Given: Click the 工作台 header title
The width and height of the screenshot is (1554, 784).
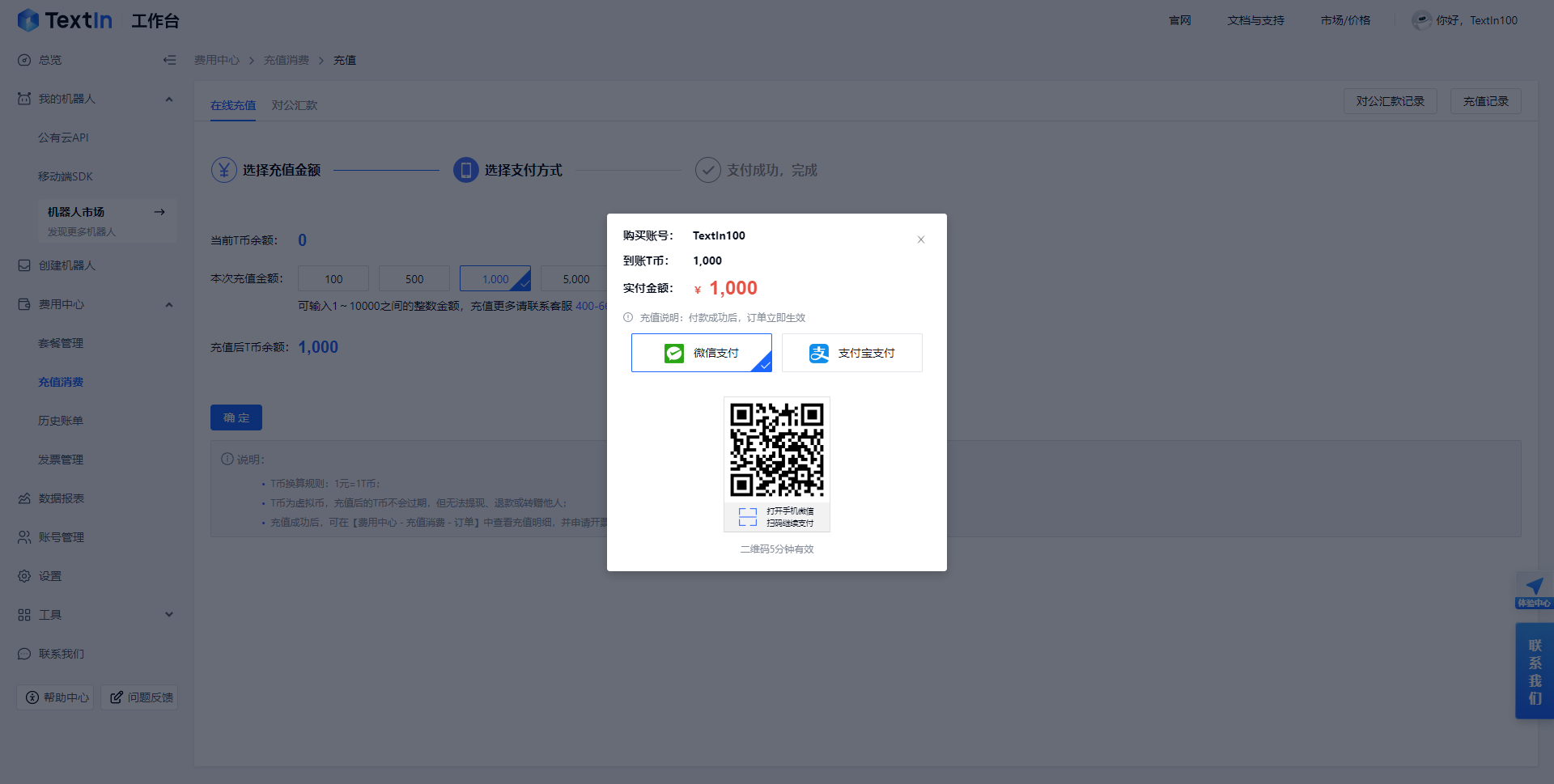Looking at the screenshot, I should point(155,21).
